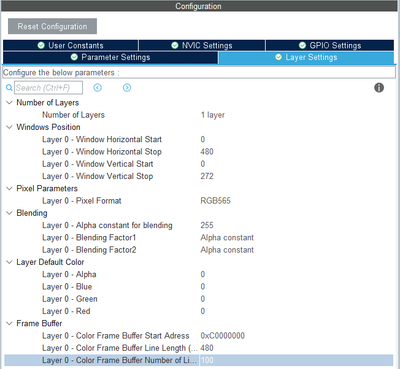Click the Reset Configuration button

coord(52,26)
